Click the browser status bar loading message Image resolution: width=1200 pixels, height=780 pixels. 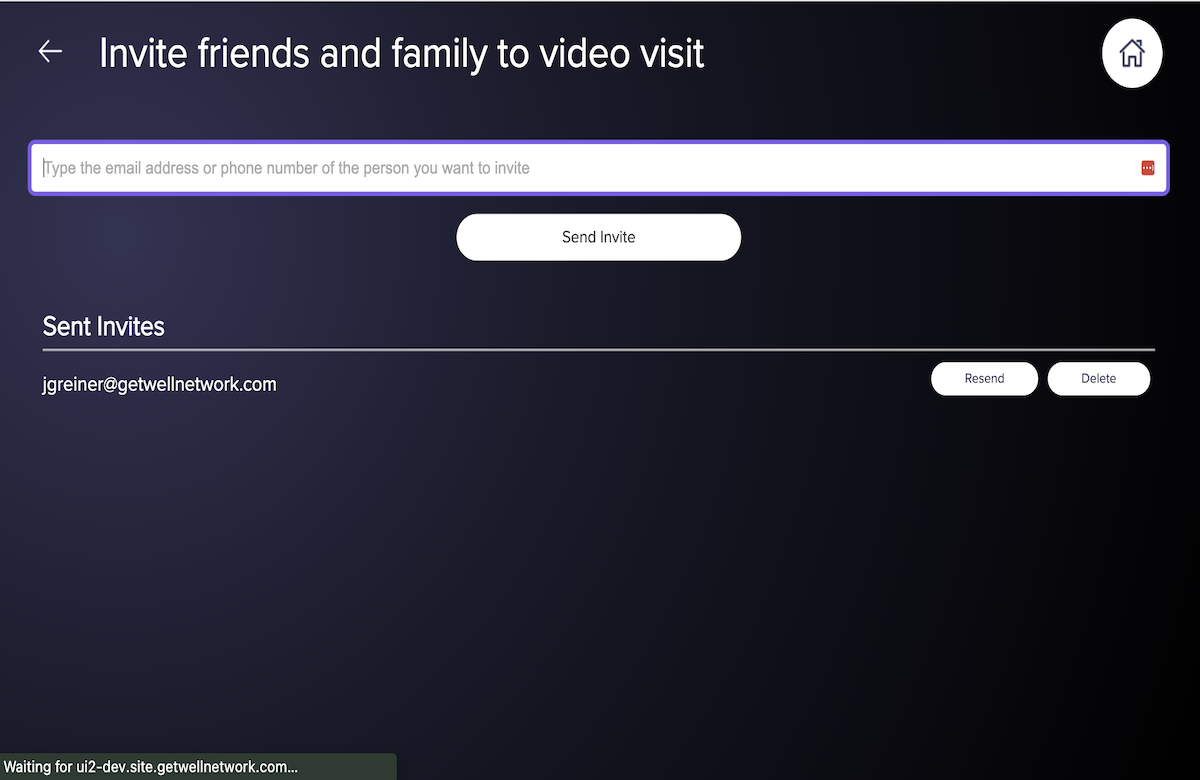coord(150,767)
